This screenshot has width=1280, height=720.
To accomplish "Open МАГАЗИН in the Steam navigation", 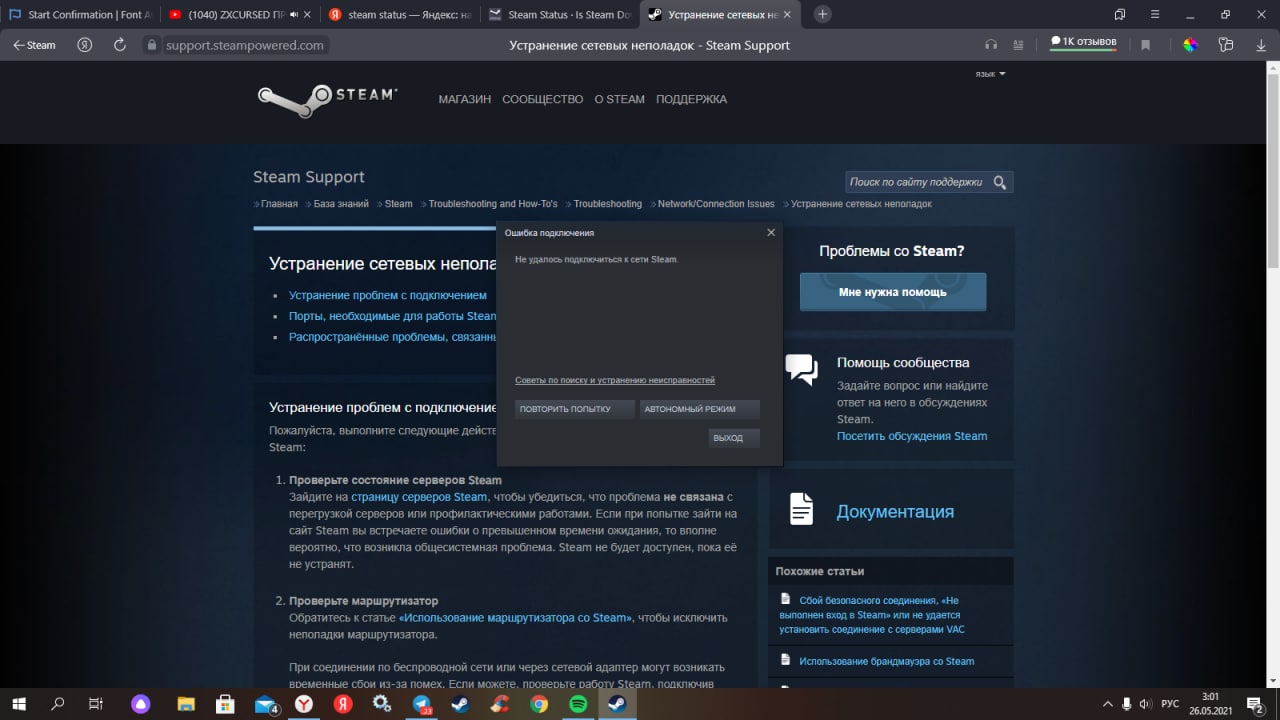I will coord(465,99).
